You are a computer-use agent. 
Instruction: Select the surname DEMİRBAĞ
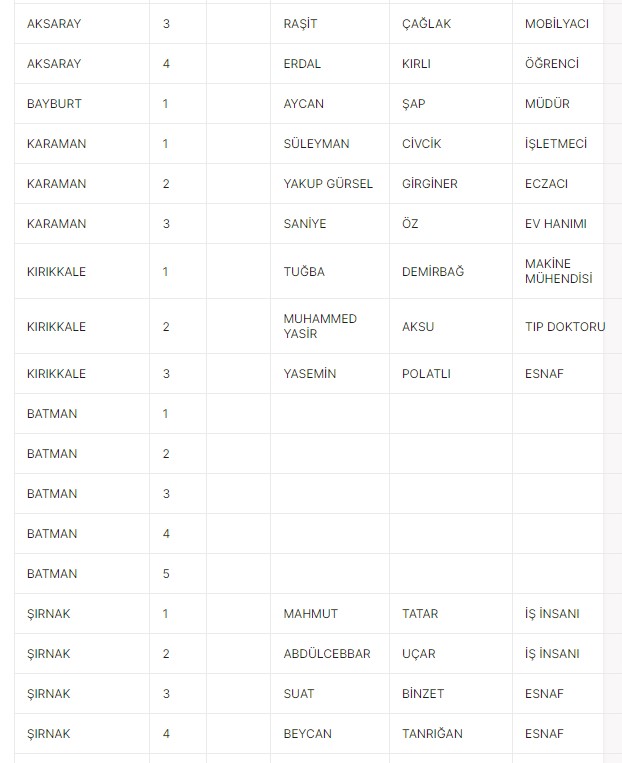(x=433, y=272)
